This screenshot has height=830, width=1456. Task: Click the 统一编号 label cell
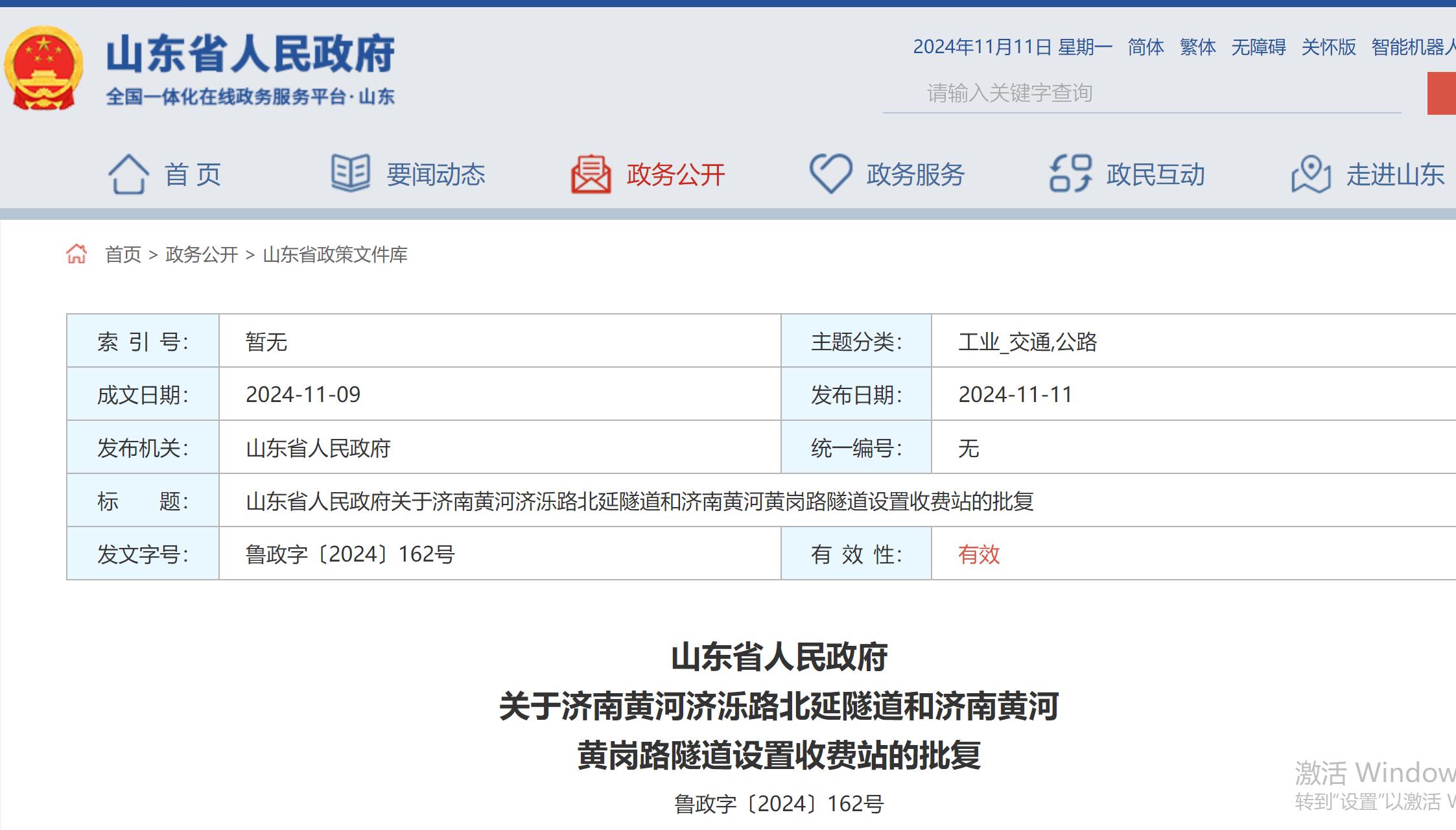point(856,447)
